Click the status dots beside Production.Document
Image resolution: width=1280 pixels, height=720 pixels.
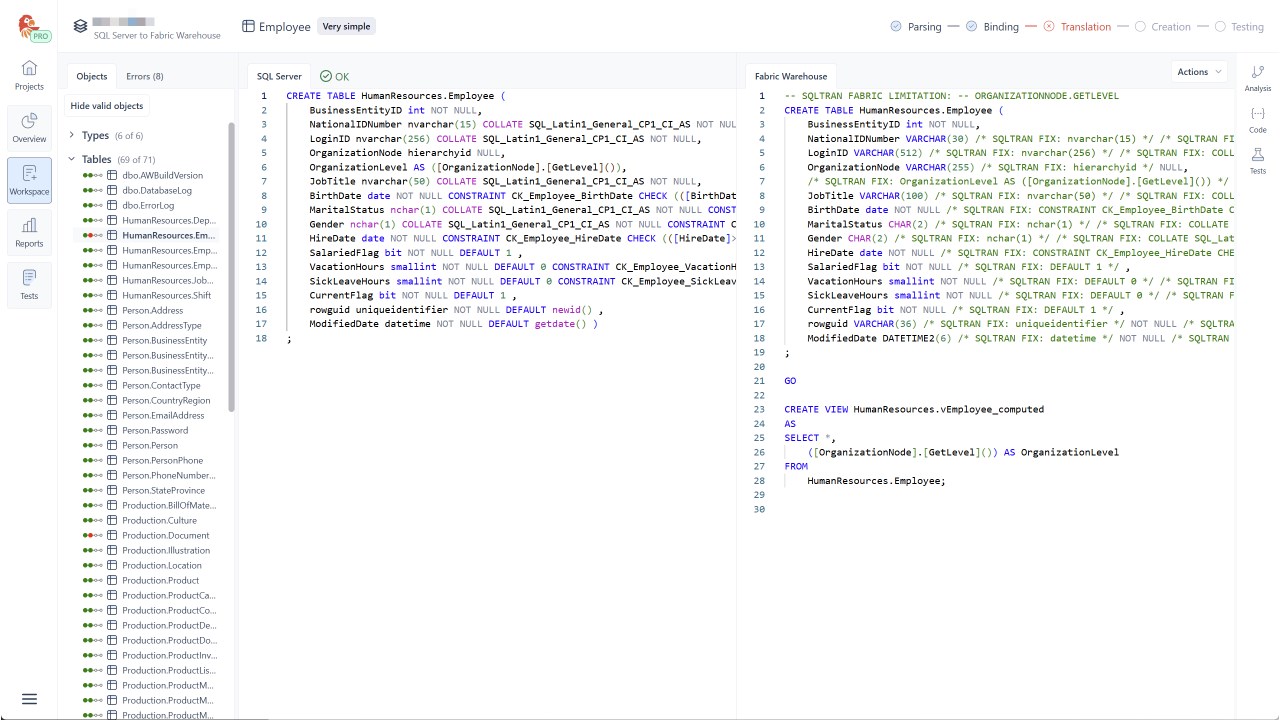[93, 535]
